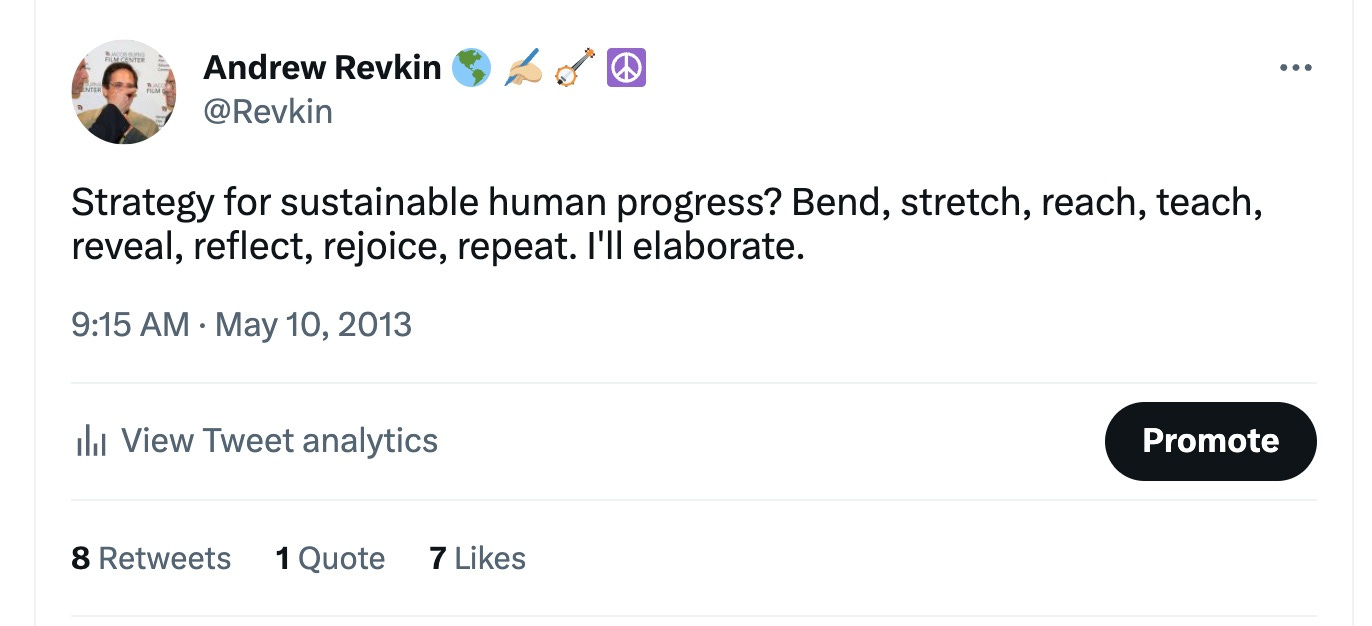Screen dimensions: 1372x626
Task: Open the three-dot more options menu
Action: pyautogui.click(x=1295, y=69)
